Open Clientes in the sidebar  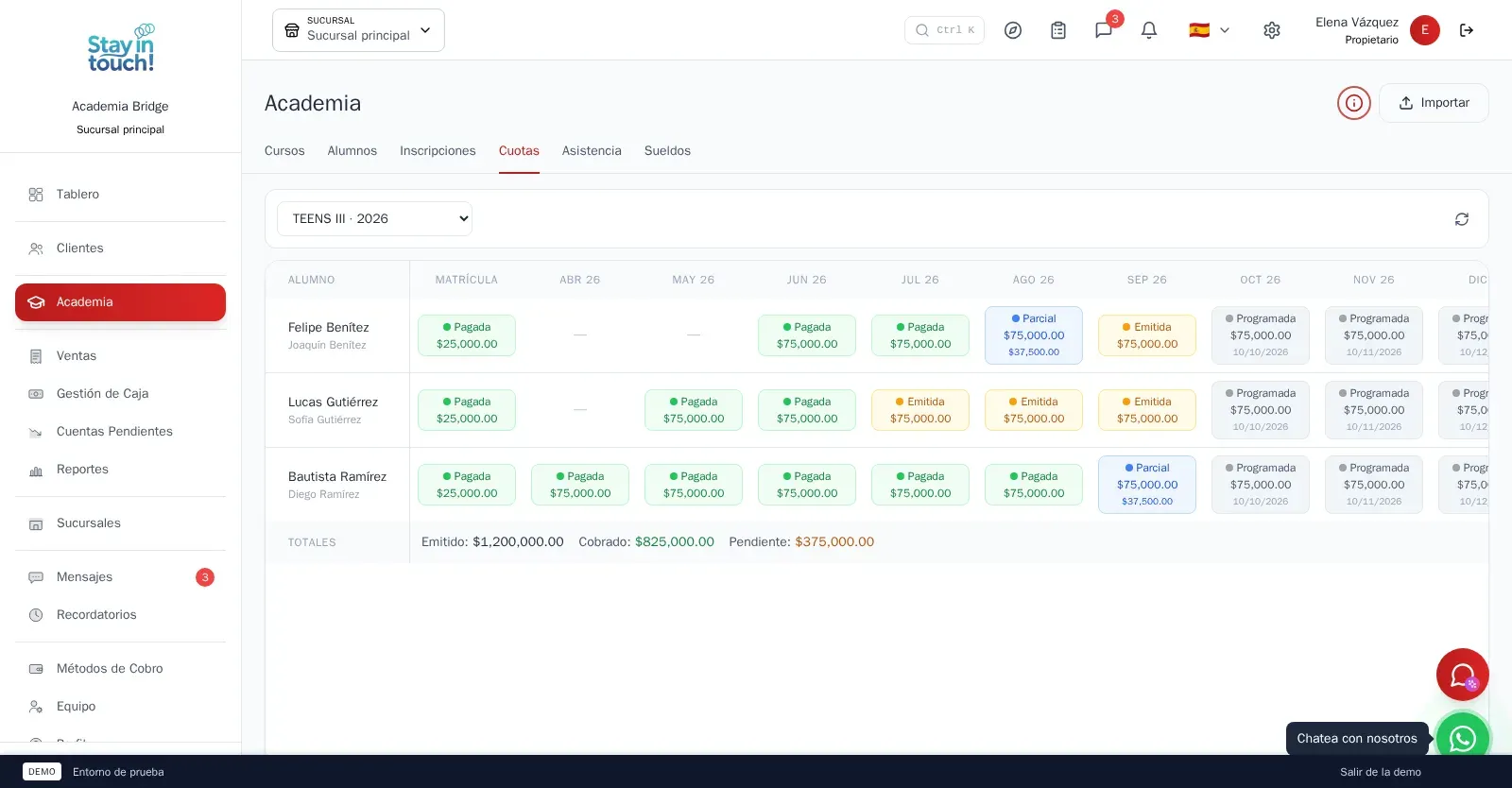(x=121, y=248)
